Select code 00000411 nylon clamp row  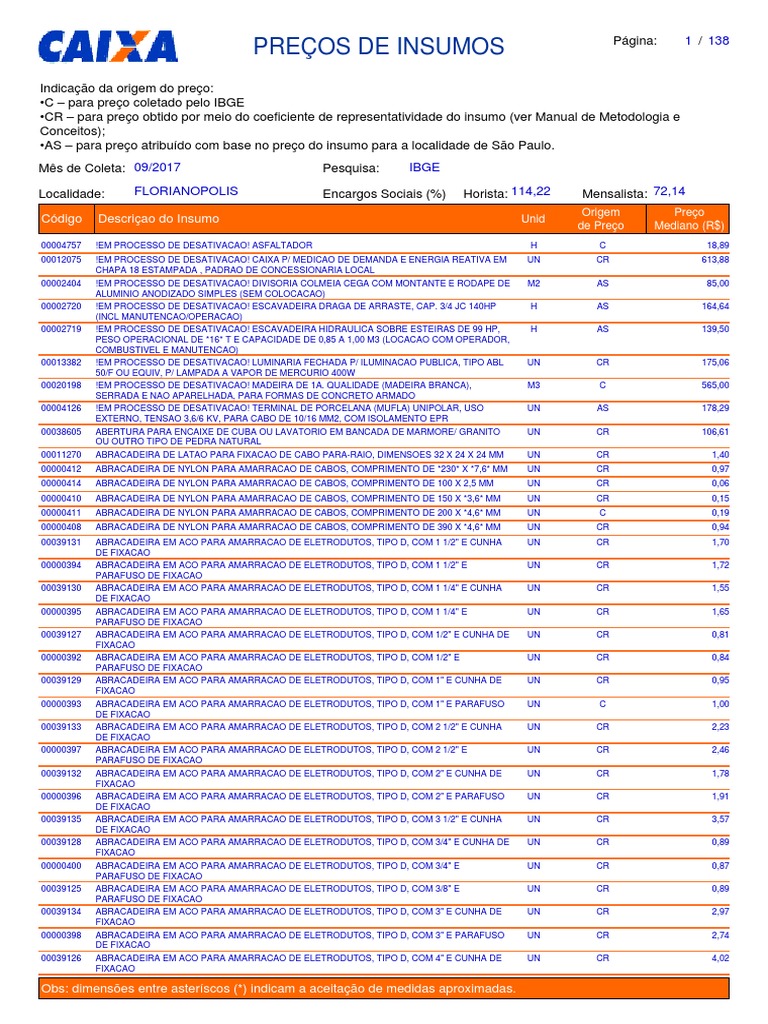pyautogui.click(x=385, y=513)
